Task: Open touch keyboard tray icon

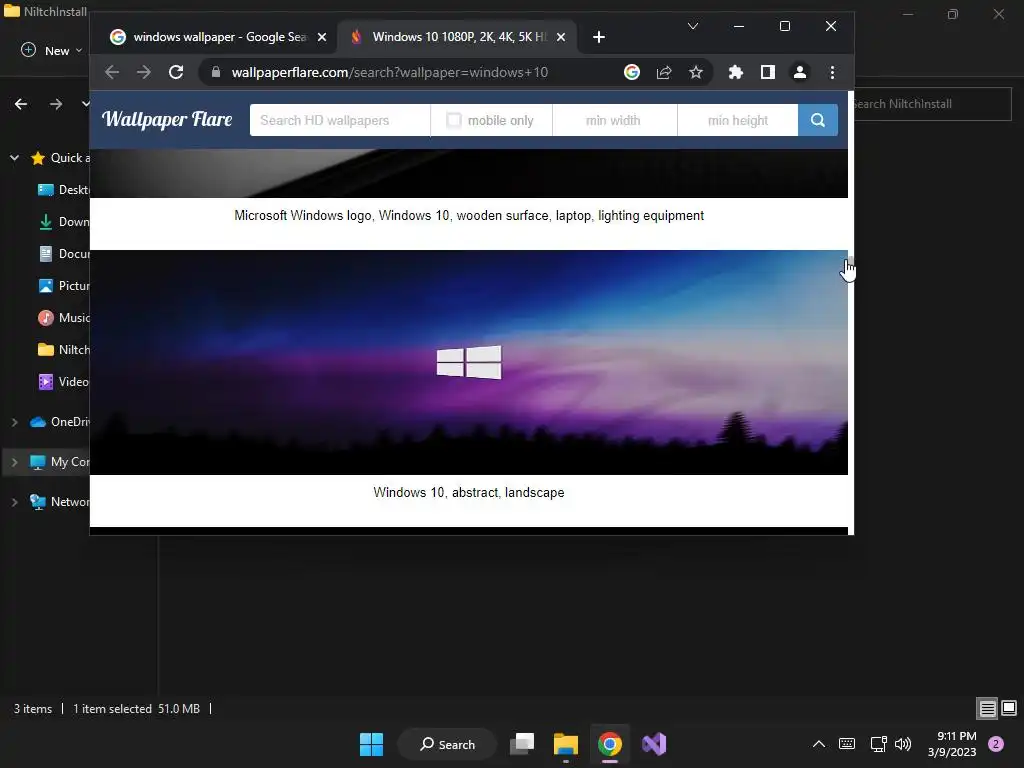Action: [846, 744]
